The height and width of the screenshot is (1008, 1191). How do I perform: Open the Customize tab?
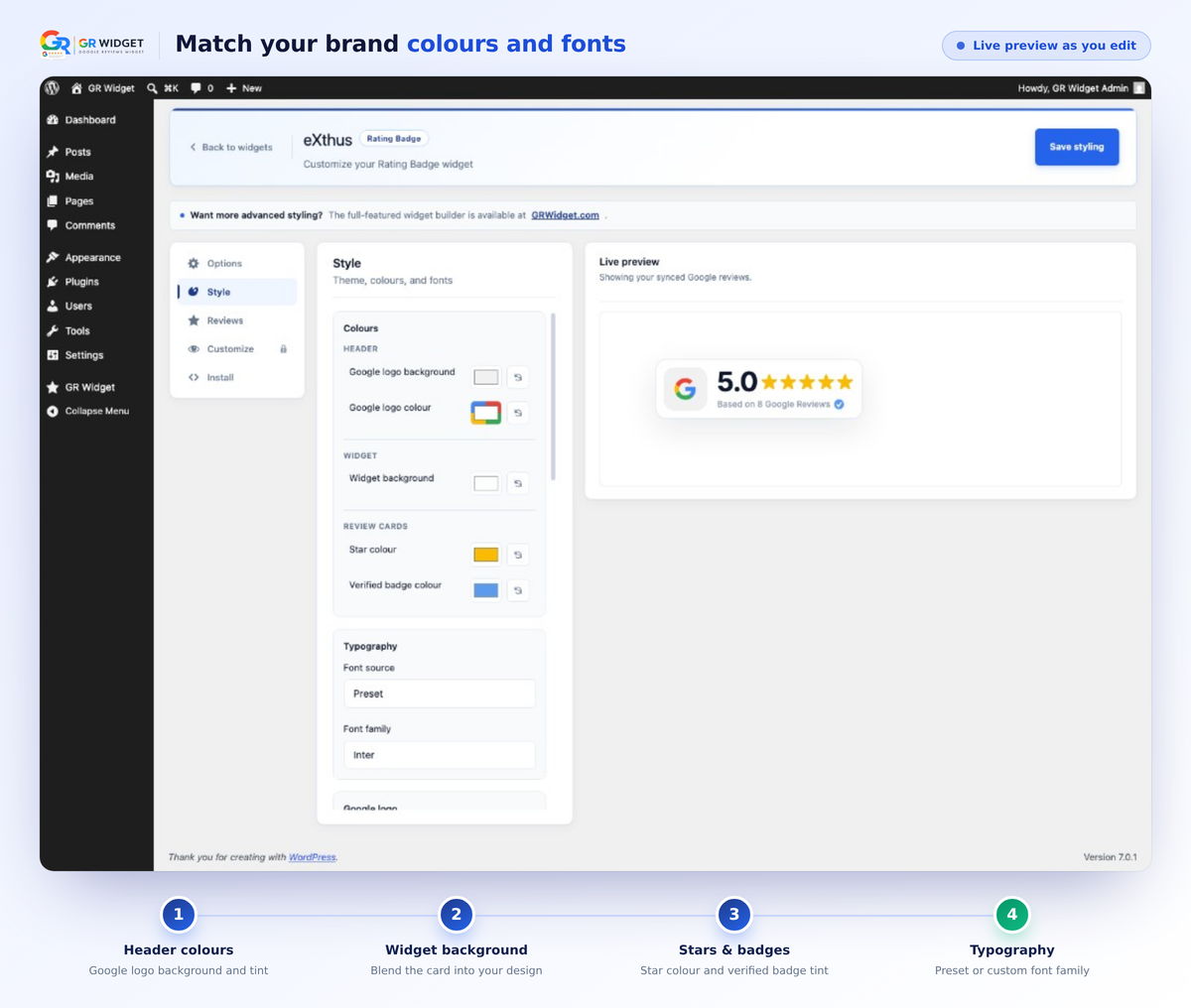[x=237, y=349]
